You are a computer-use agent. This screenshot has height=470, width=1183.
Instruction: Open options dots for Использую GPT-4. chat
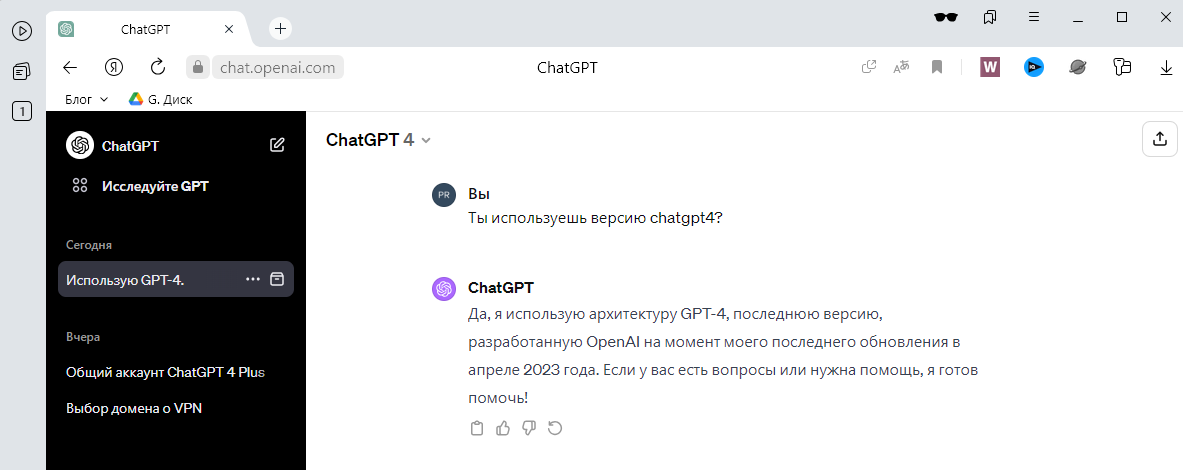tap(253, 279)
